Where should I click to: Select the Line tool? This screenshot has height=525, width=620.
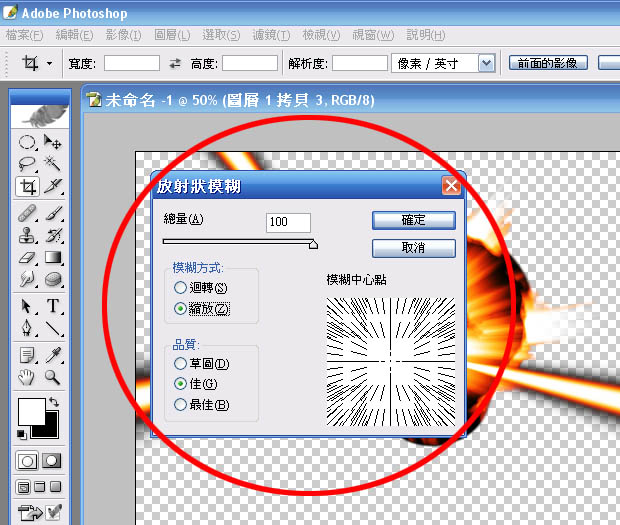(53, 328)
